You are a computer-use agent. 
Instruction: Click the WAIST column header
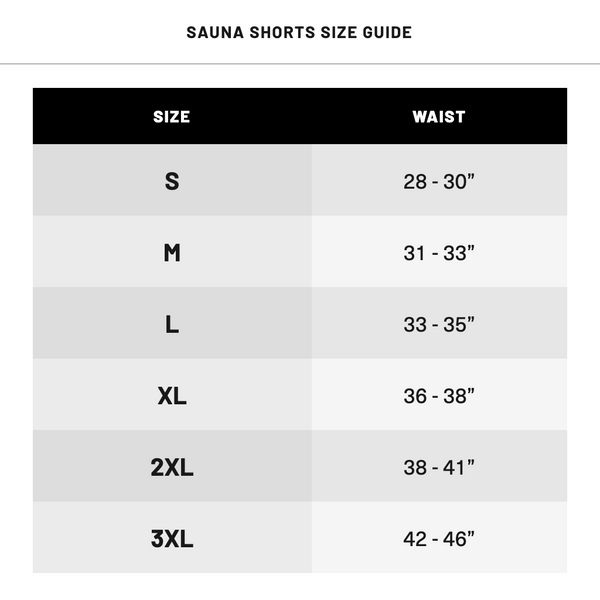point(439,116)
